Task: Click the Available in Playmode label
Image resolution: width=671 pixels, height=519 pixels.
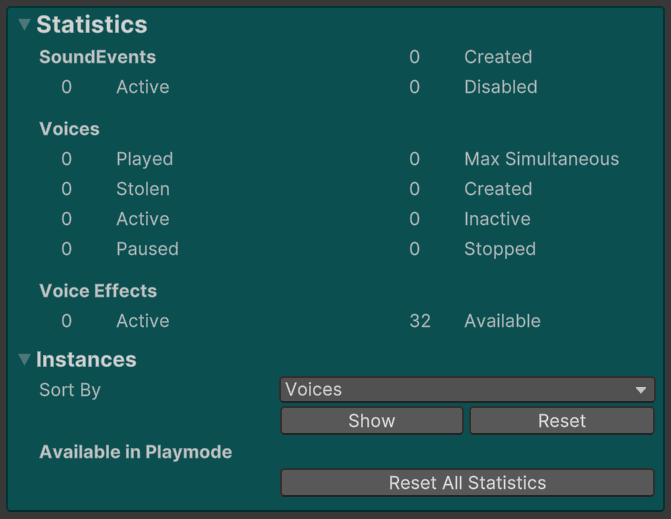Action: coord(135,452)
